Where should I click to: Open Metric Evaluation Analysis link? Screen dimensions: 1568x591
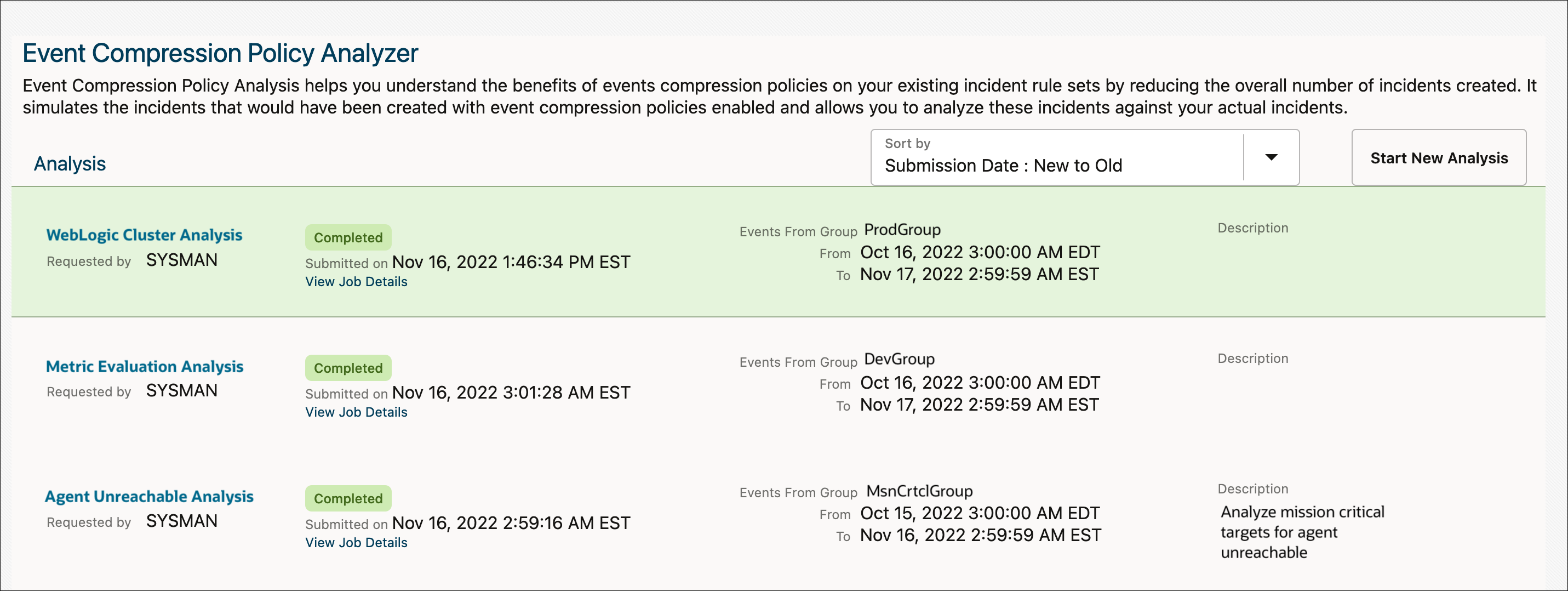(145, 366)
